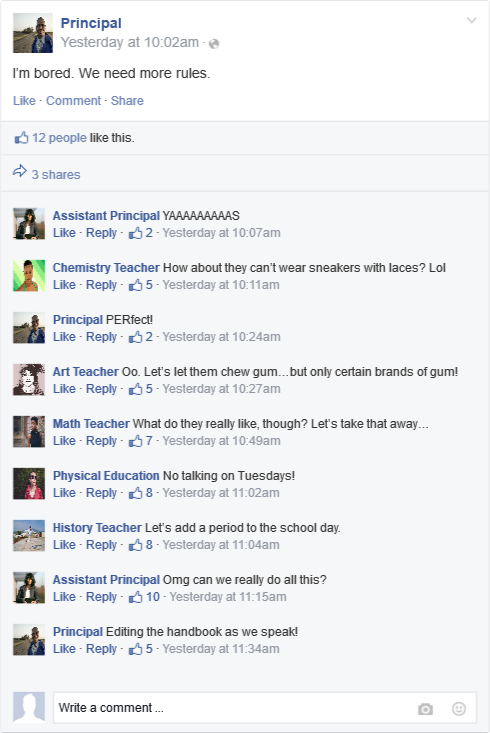Like the Physical Education comment
Screen dimensions: 490x733
[x=64, y=492]
